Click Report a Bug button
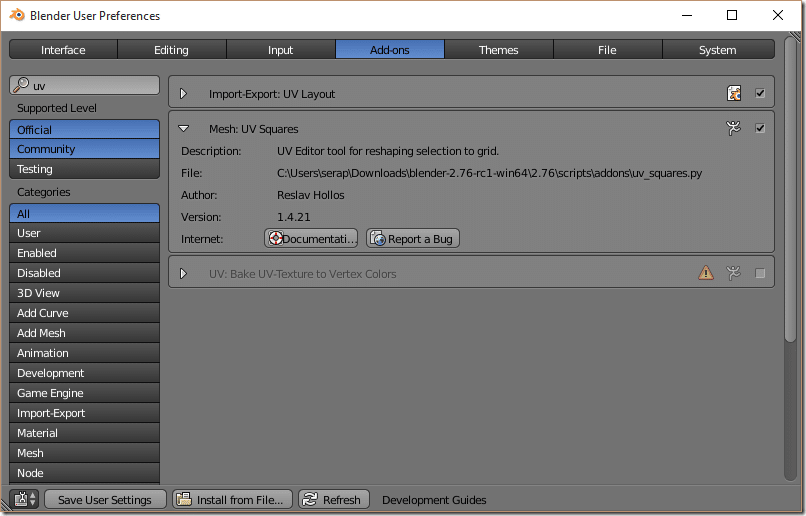 (413, 238)
